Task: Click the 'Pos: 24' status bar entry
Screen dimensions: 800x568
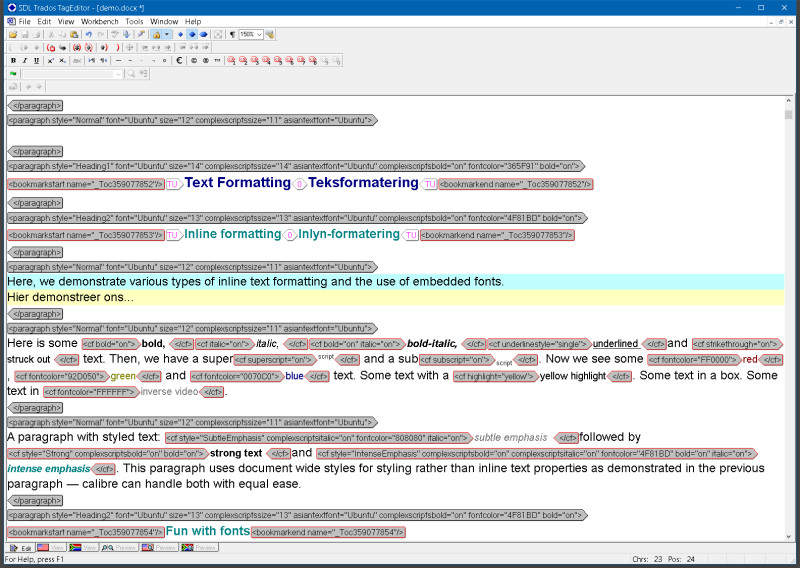Action: 682,559
